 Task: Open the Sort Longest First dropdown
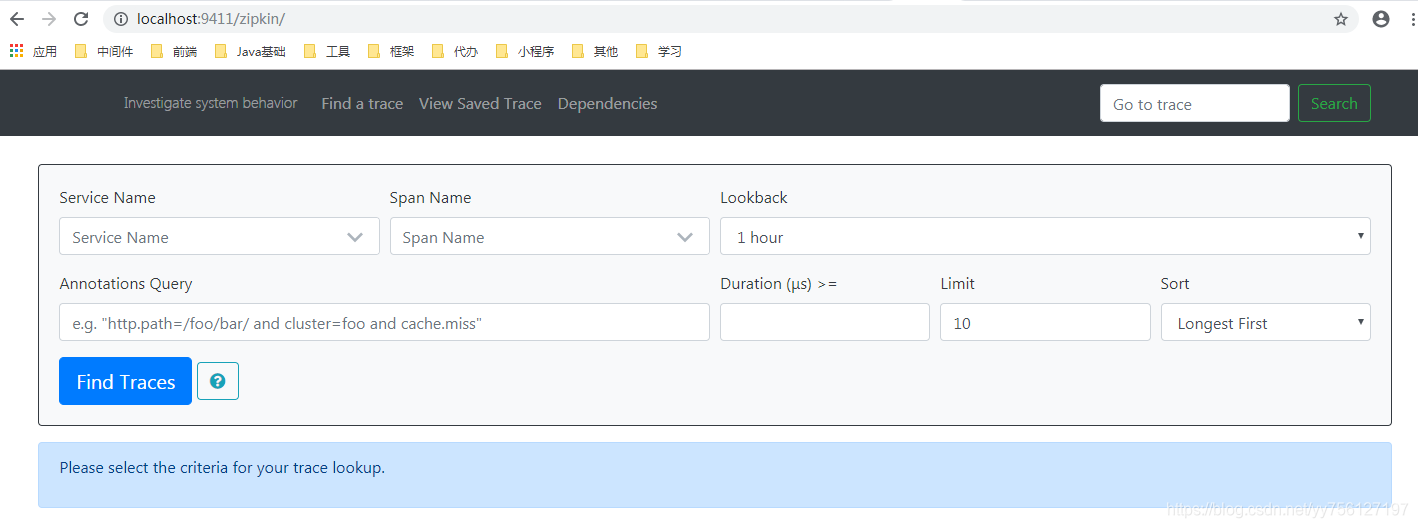coord(1266,323)
